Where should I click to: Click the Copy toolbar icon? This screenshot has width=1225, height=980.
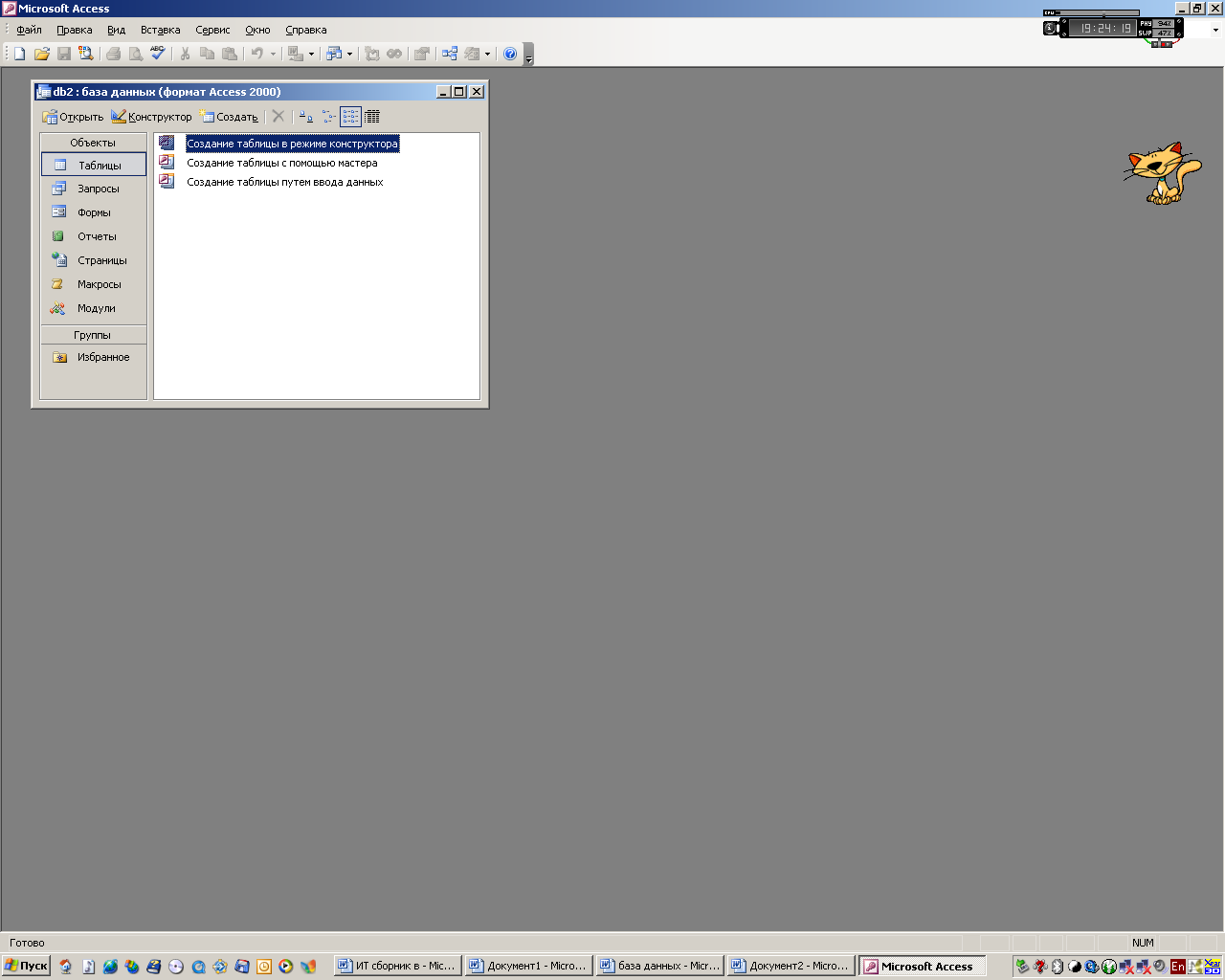(207, 54)
